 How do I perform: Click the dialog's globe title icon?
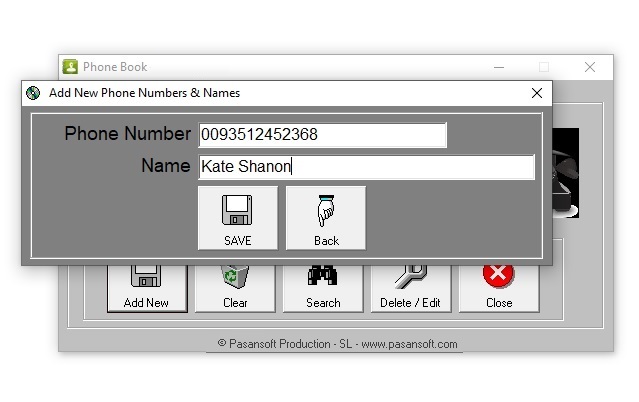pyautogui.click(x=33, y=93)
